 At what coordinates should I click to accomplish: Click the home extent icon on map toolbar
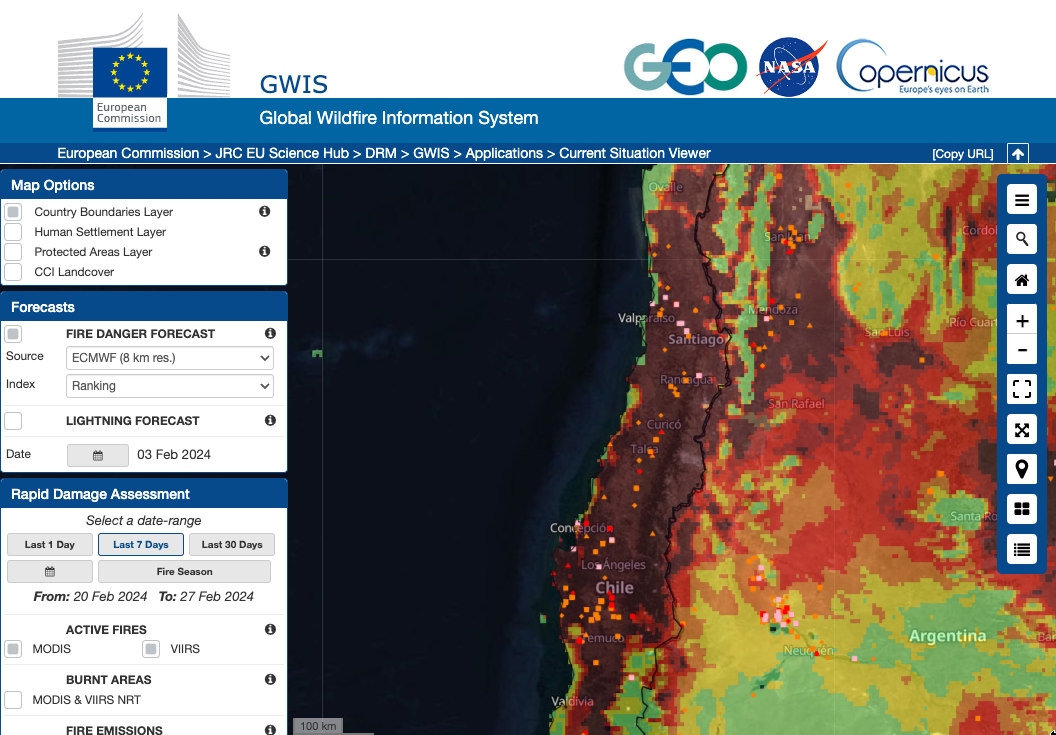click(x=1021, y=279)
